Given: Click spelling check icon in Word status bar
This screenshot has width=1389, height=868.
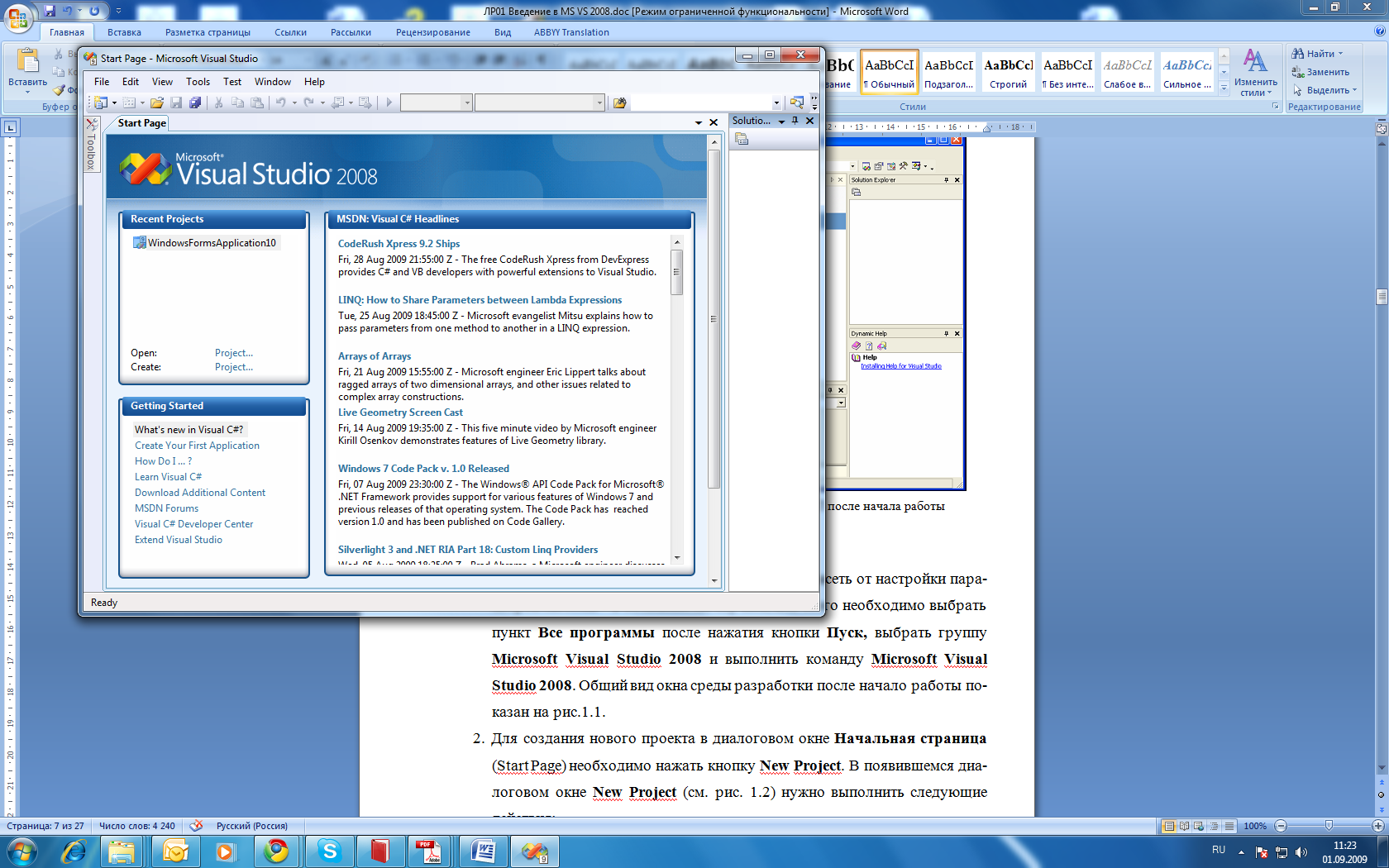Looking at the screenshot, I should (196, 825).
